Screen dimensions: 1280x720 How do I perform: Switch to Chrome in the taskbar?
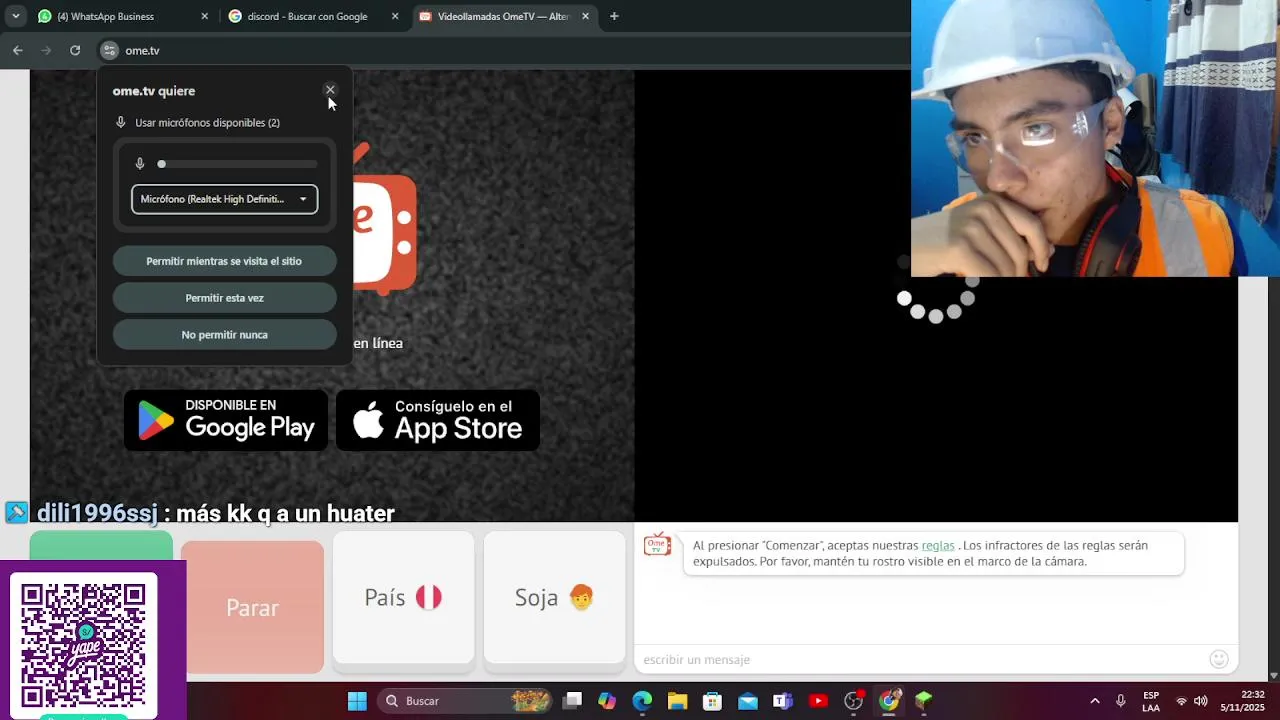pyautogui.click(x=889, y=701)
